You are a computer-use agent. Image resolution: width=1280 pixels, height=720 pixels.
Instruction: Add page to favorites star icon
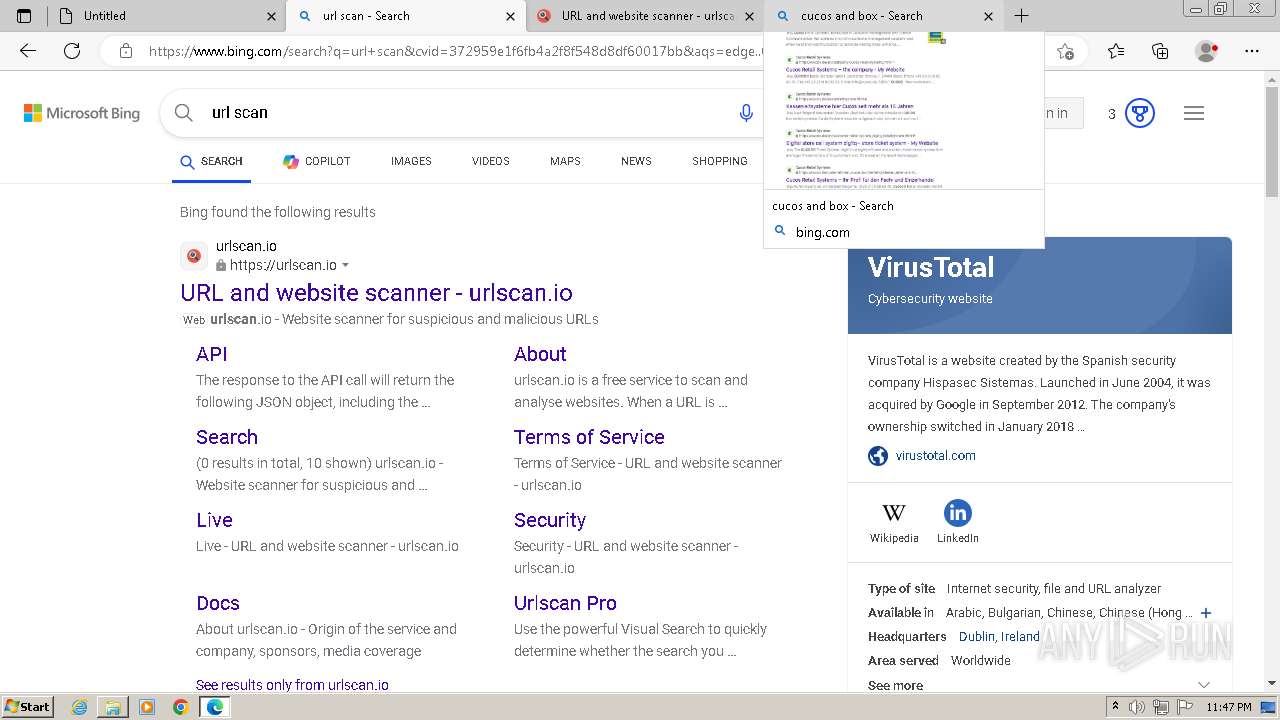(x=1065, y=51)
